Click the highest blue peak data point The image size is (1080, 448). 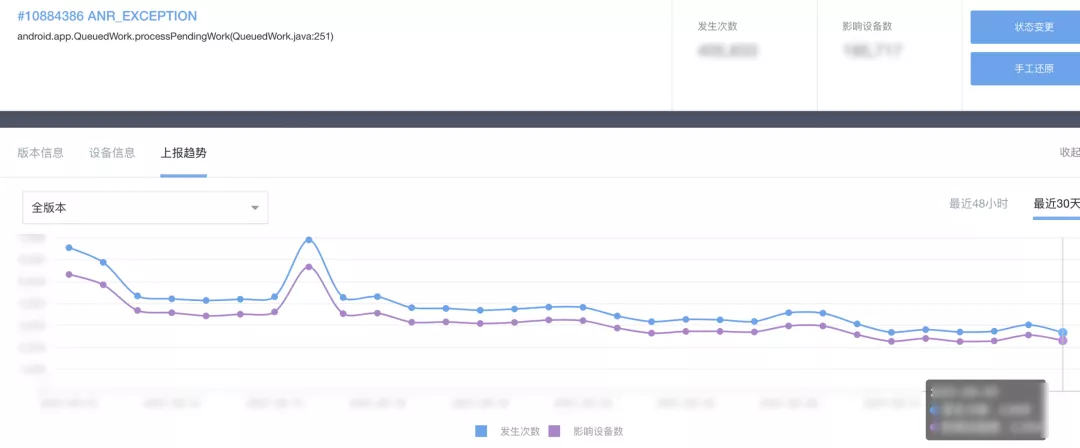[x=309, y=240]
